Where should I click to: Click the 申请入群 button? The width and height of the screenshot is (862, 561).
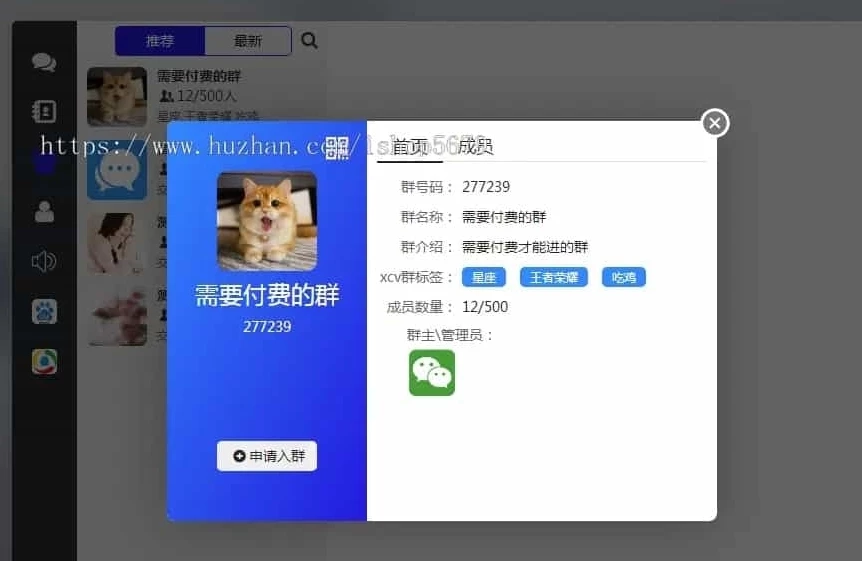(x=267, y=456)
